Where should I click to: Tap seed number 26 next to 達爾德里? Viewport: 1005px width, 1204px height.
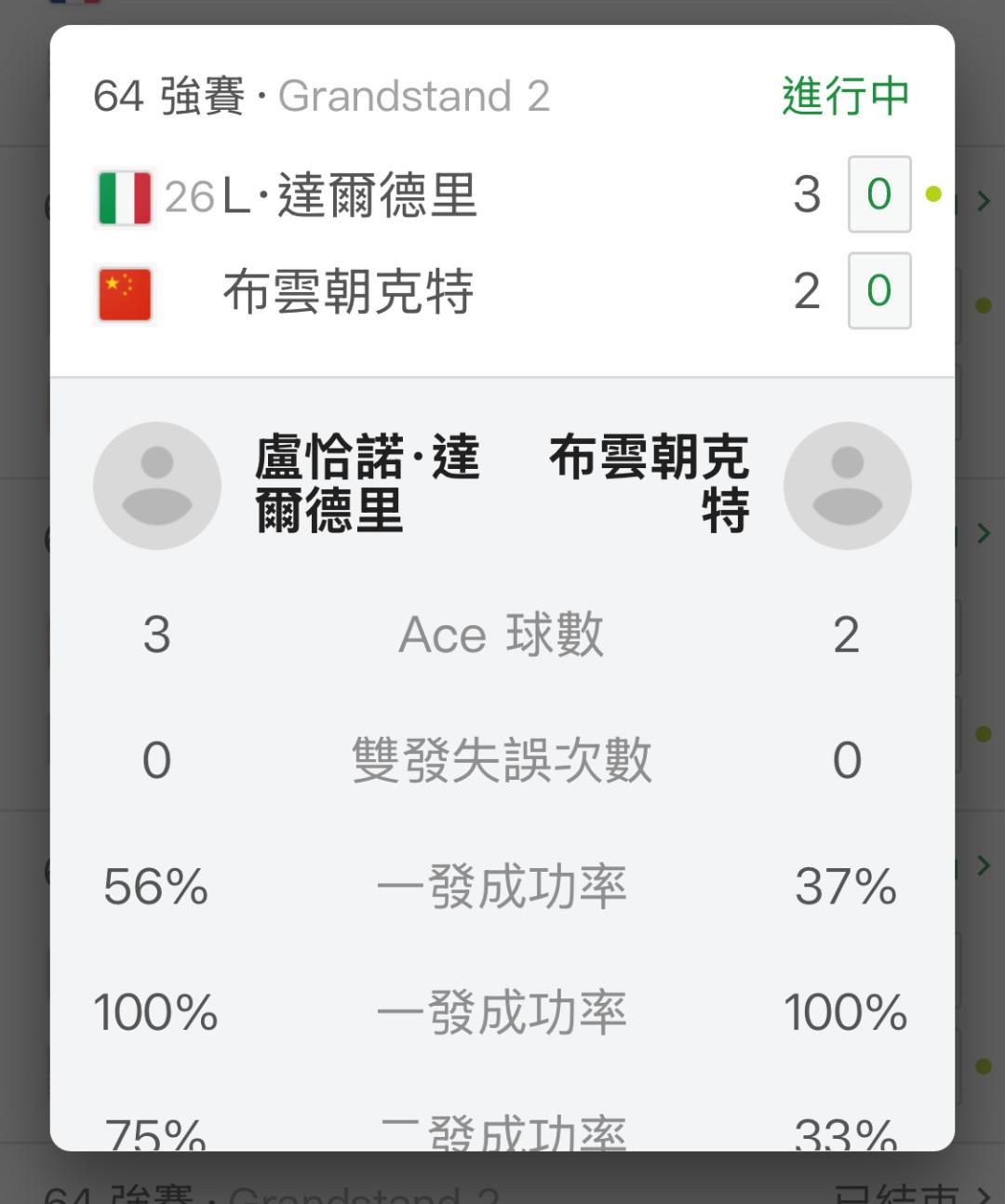(189, 197)
